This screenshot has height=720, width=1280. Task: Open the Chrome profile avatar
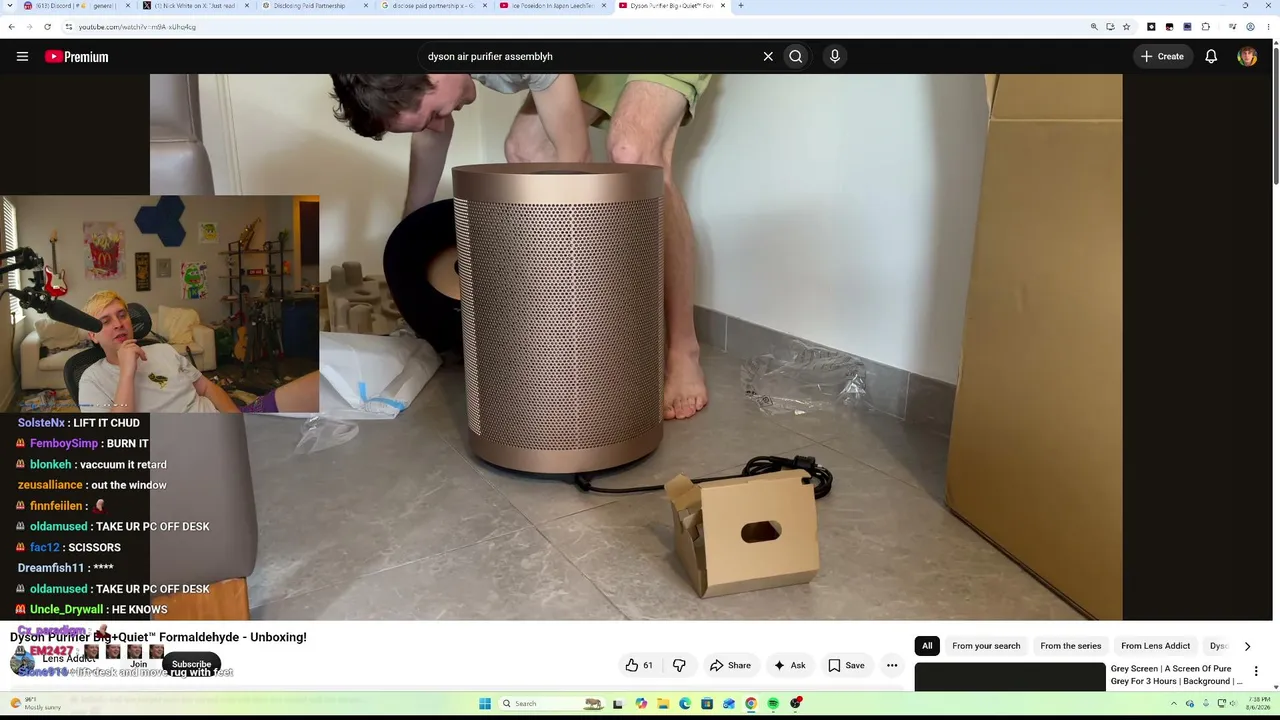1250,27
